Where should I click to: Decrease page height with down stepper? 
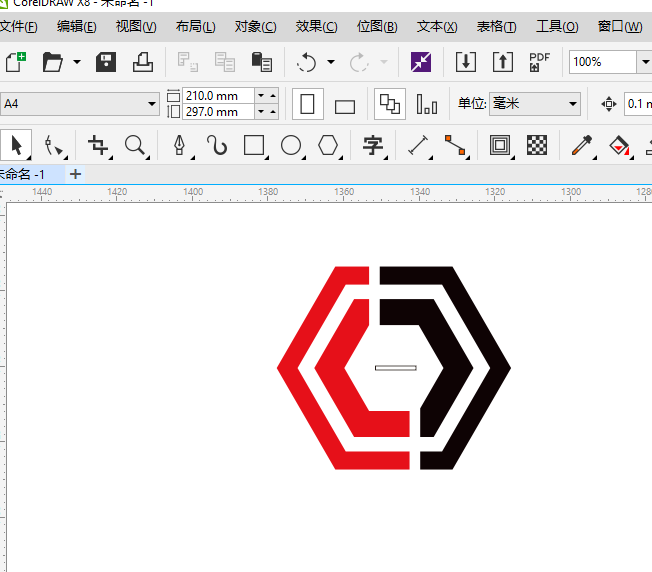coord(261,112)
